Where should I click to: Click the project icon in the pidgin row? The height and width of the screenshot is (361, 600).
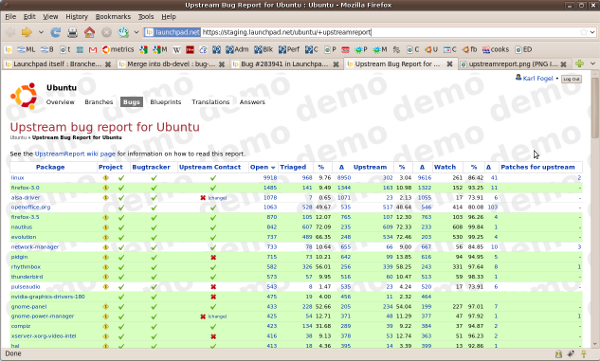[106, 257]
